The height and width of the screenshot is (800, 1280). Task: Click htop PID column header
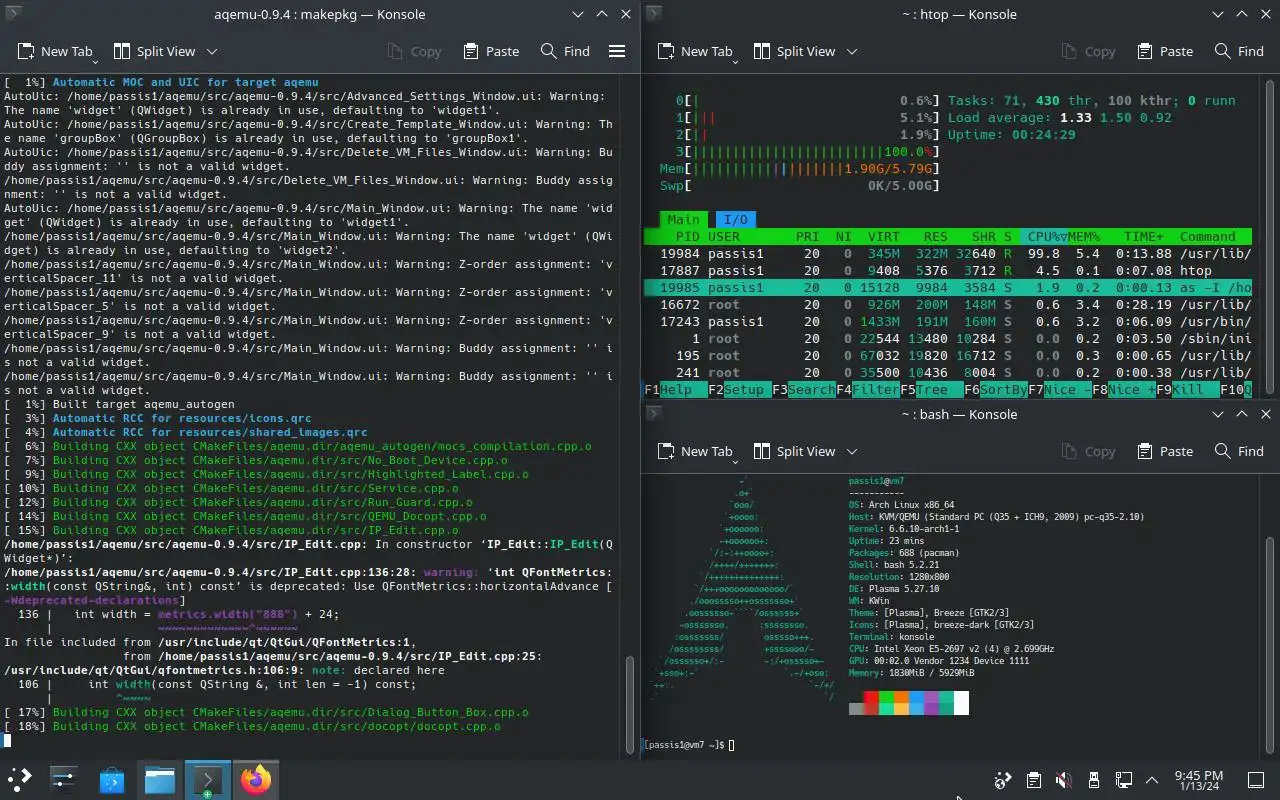[x=688, y=237]
